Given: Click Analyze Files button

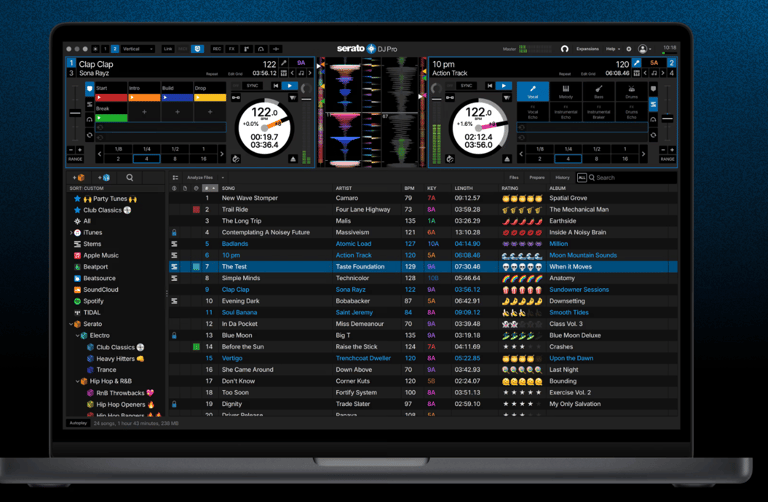Looking at the screenshot, I should click(200, 178).
